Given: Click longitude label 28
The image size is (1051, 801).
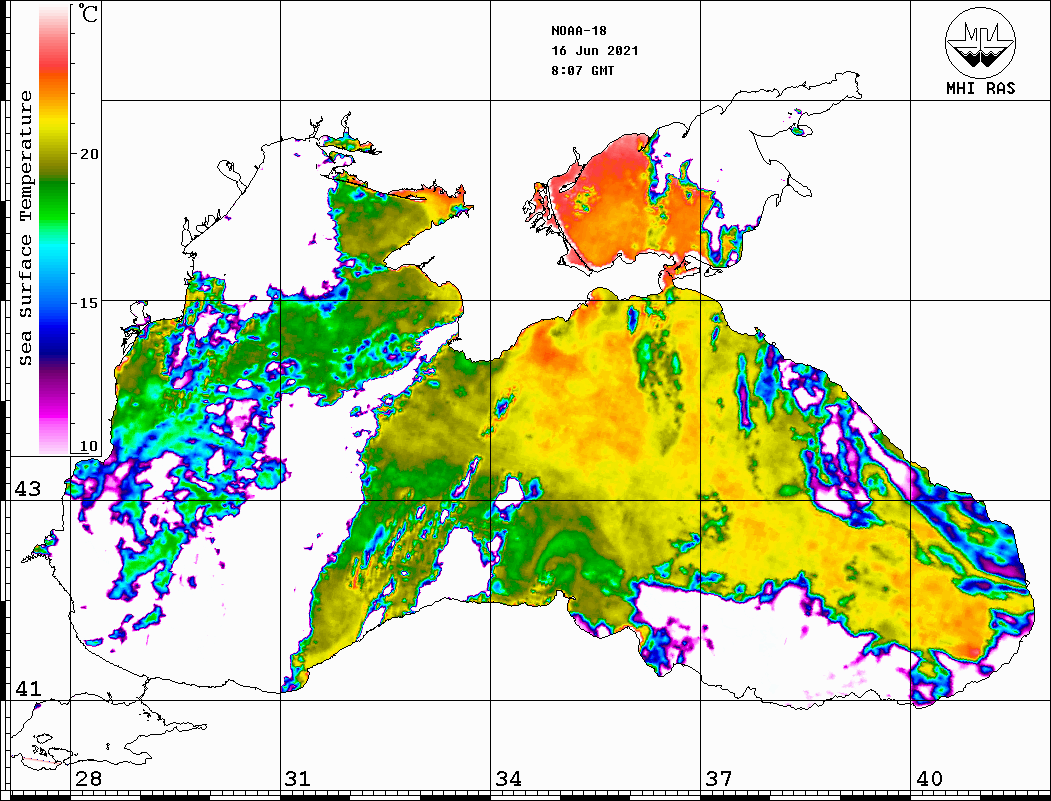Looking at the screenshot, I should [88, 779].
